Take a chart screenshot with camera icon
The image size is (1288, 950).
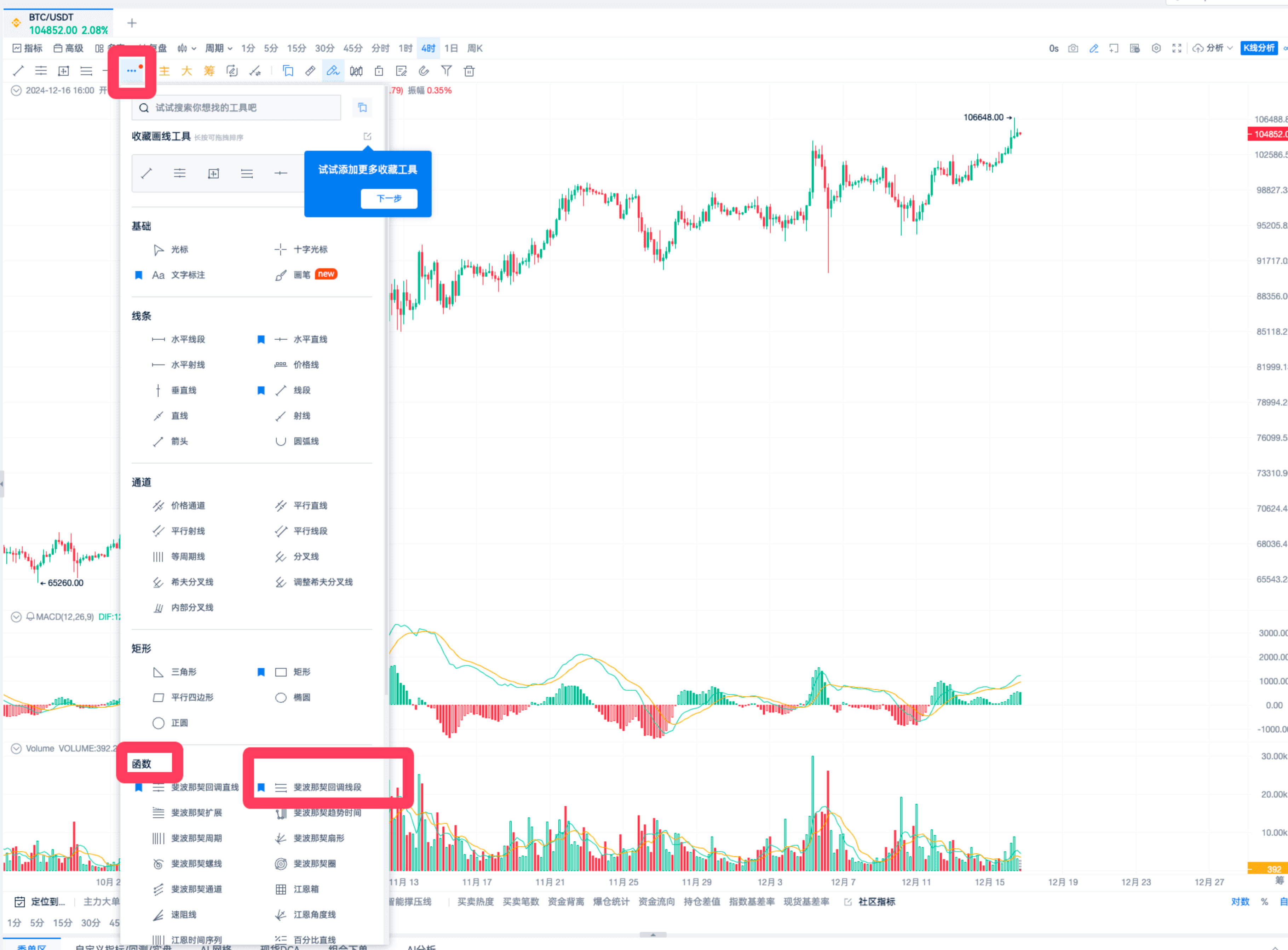(x=1073, y=48)
